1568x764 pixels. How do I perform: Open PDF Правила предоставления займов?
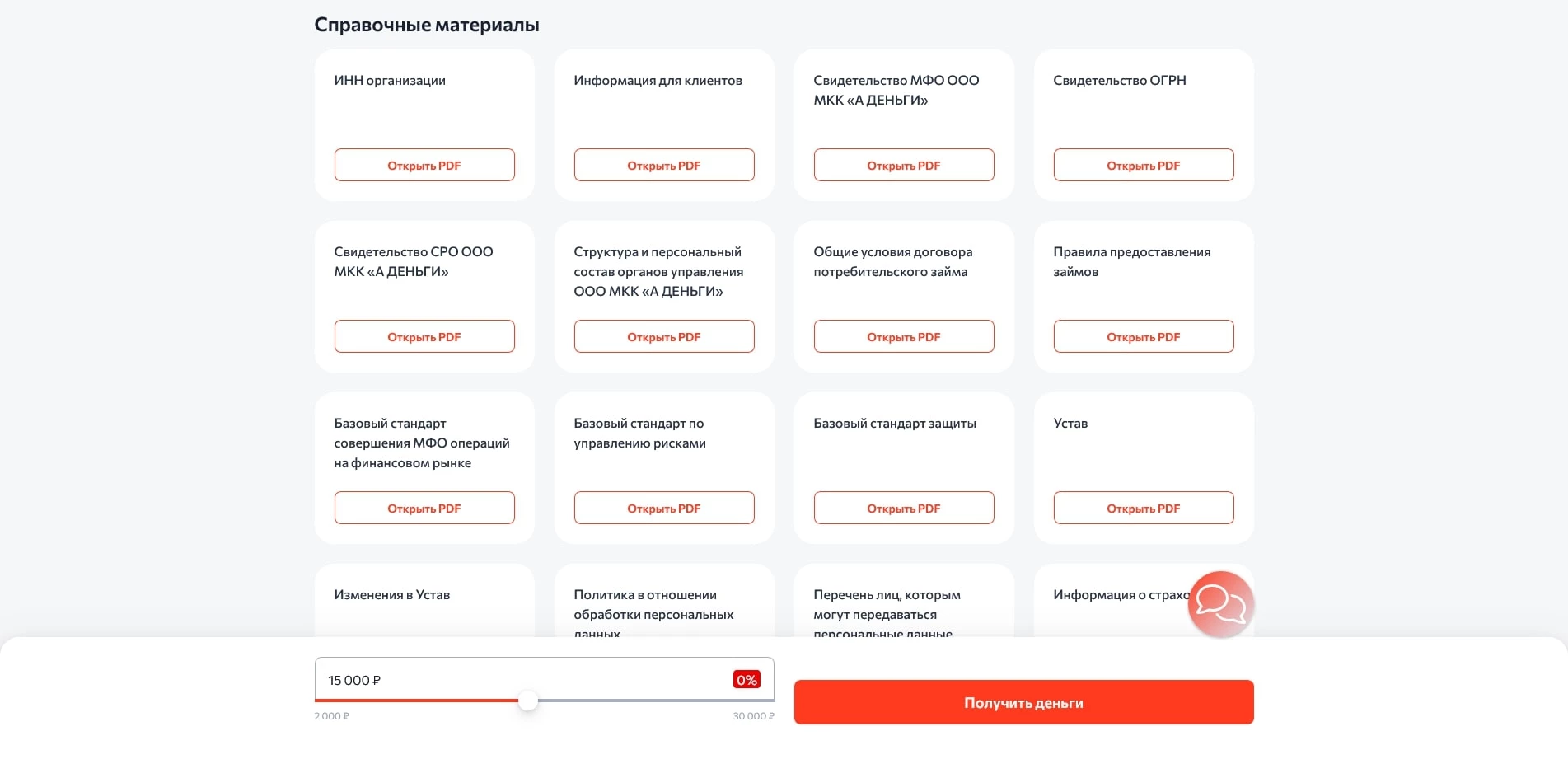(1143, 336)
